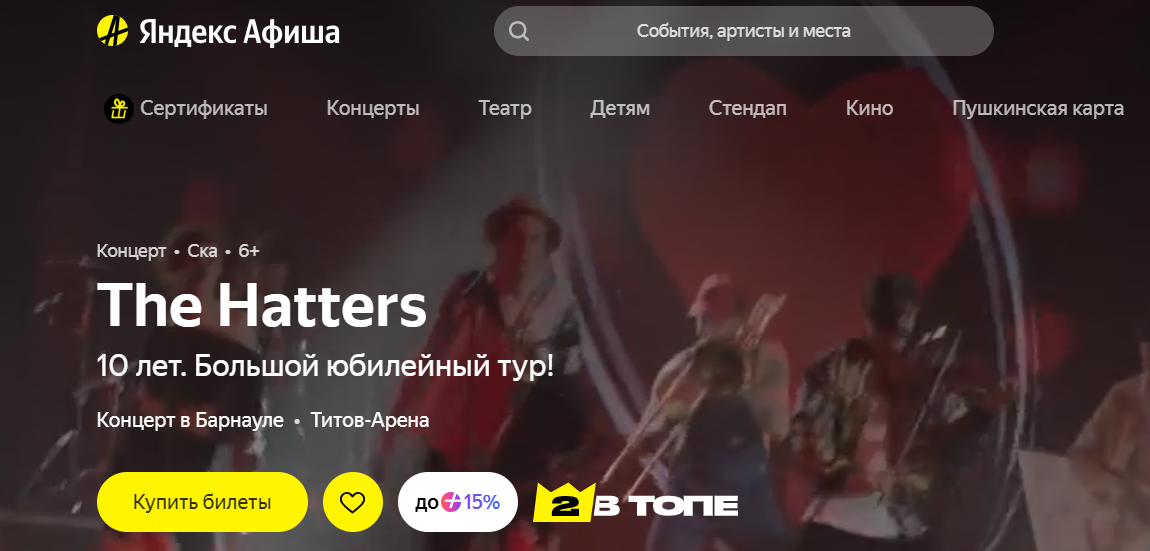
Task: Click the Титов-Арена venue link
Action: (x=370, y=421)
